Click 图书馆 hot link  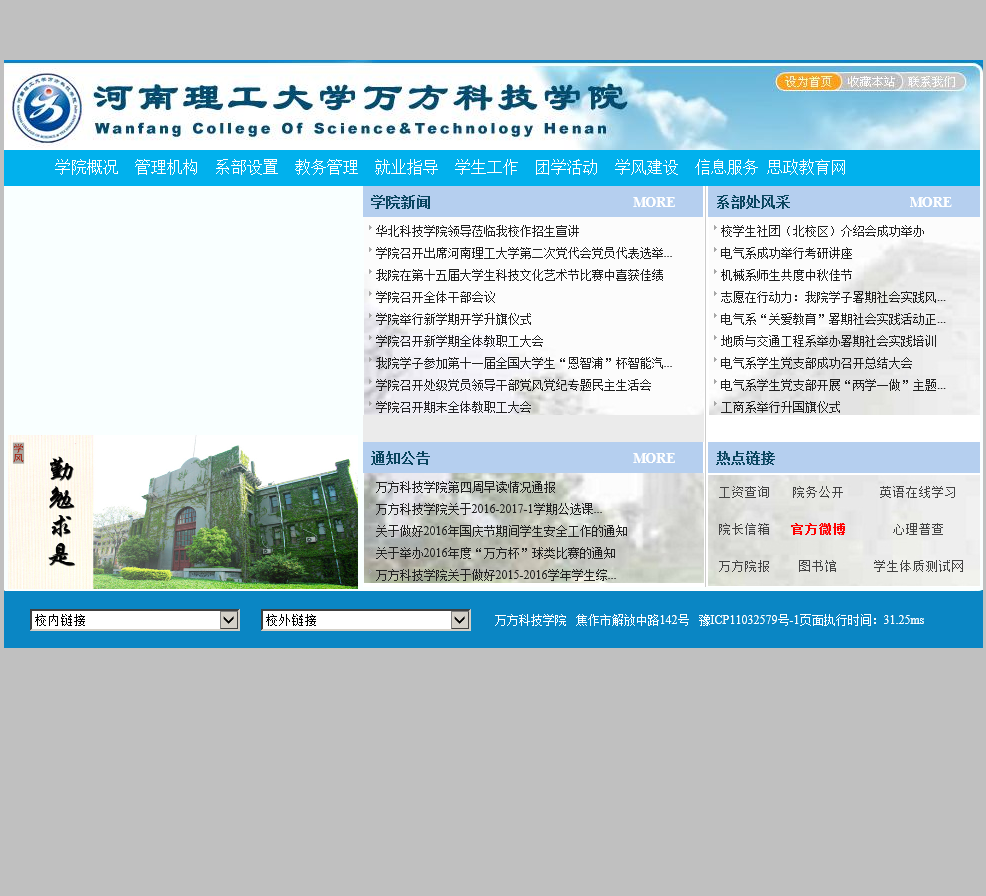tap(817, 567)
